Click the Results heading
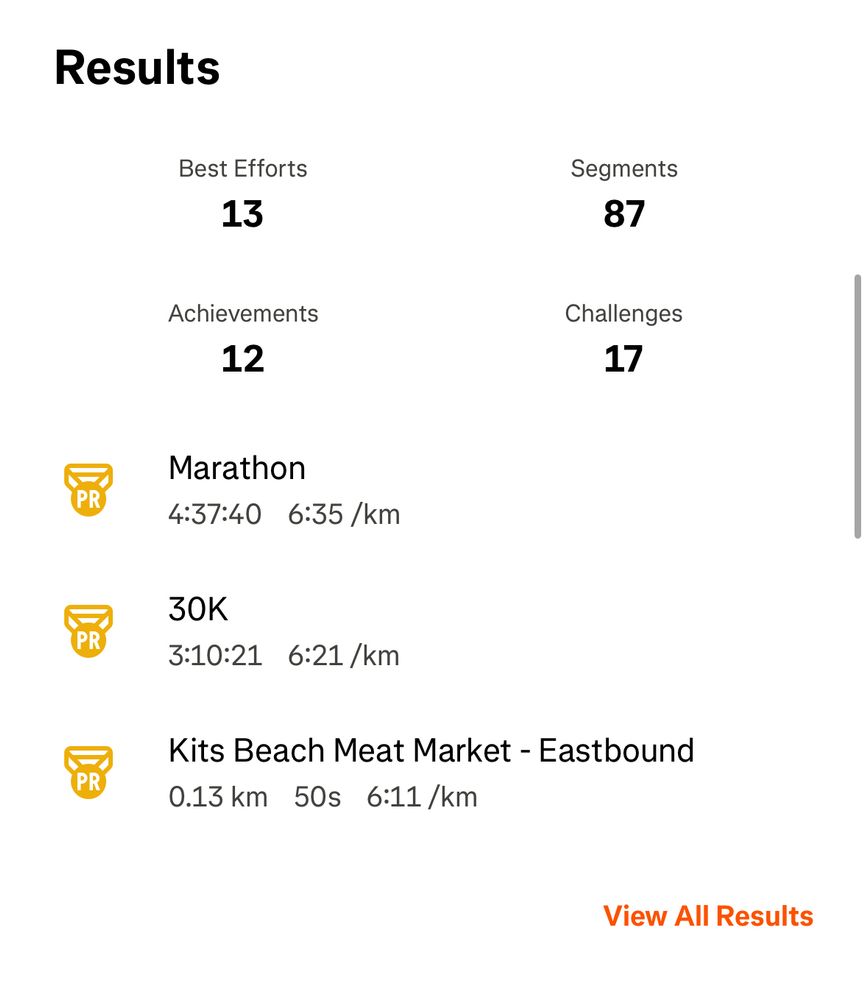This screenshot has width=868, height=1000. (137, 68)
